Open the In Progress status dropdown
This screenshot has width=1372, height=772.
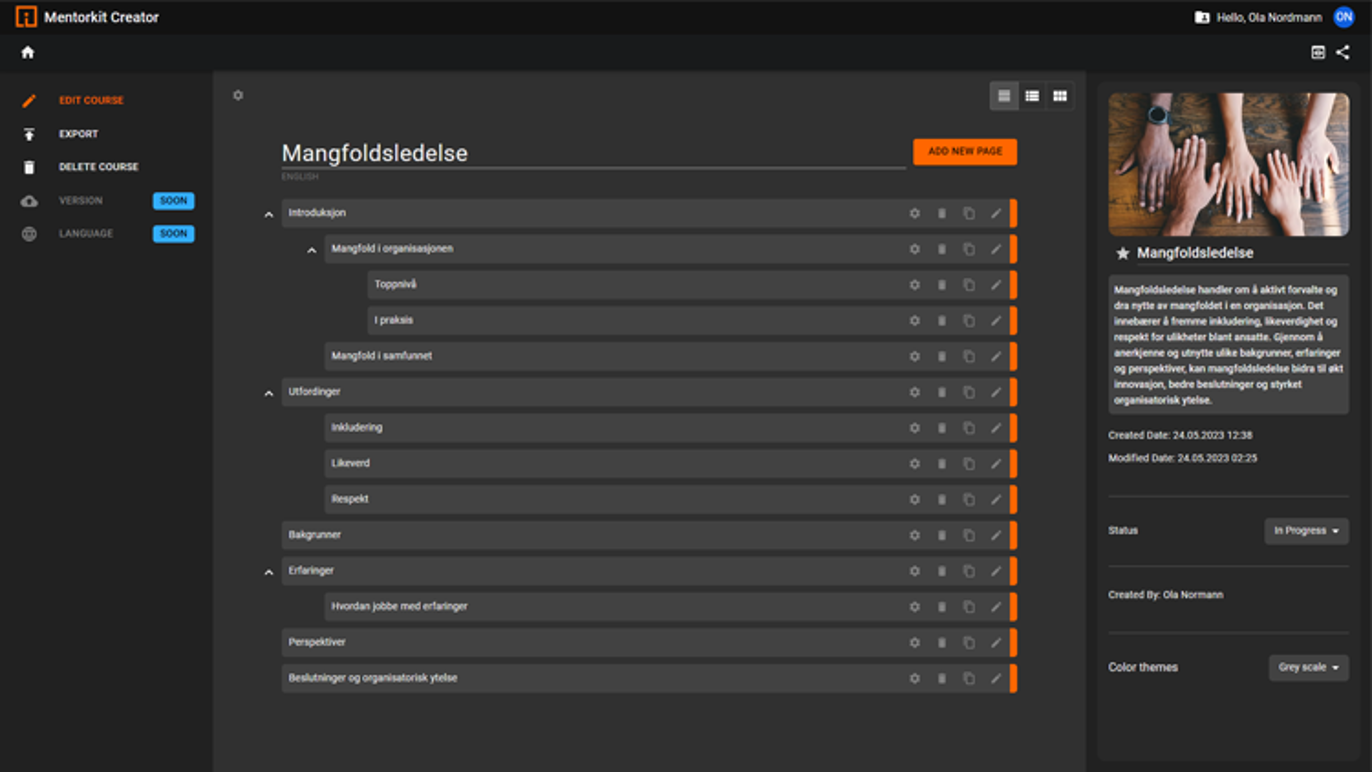(1306, 531)
